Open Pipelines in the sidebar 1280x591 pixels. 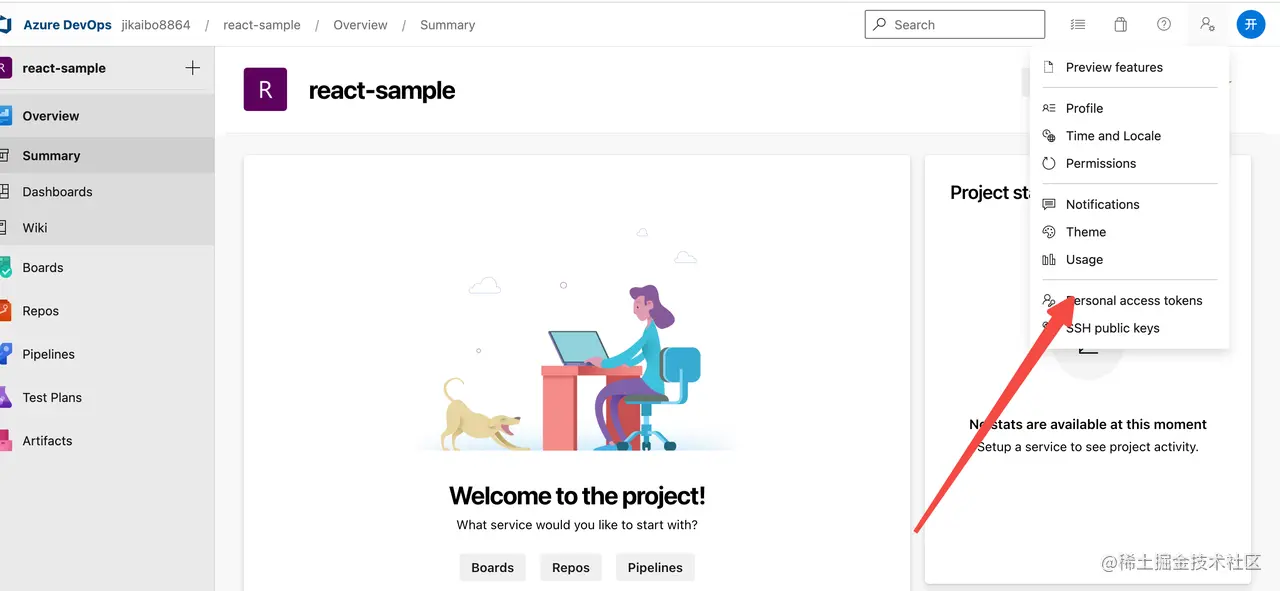[x=48, y=354]
